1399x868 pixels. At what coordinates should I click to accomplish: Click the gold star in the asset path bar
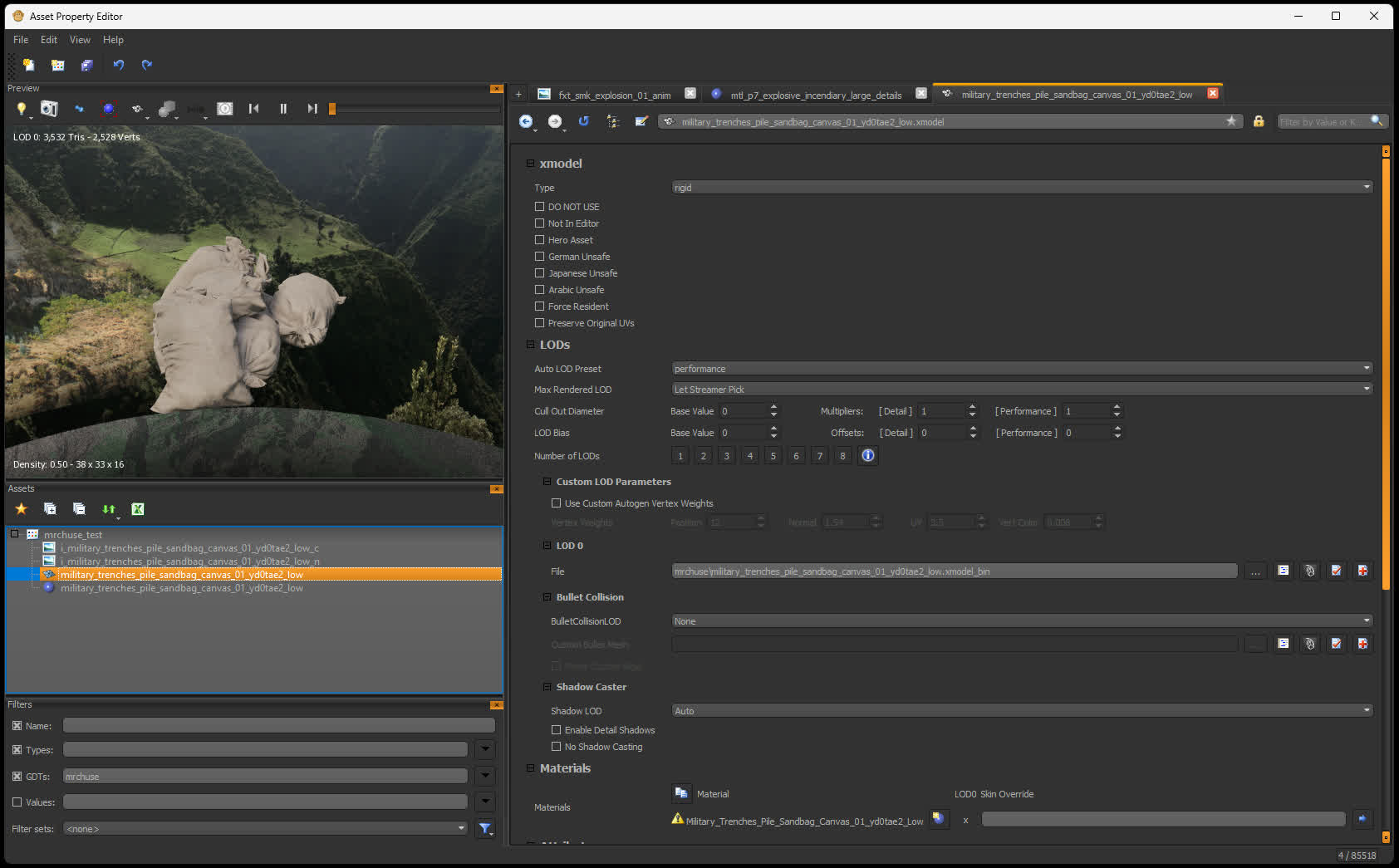point(1231,121)
